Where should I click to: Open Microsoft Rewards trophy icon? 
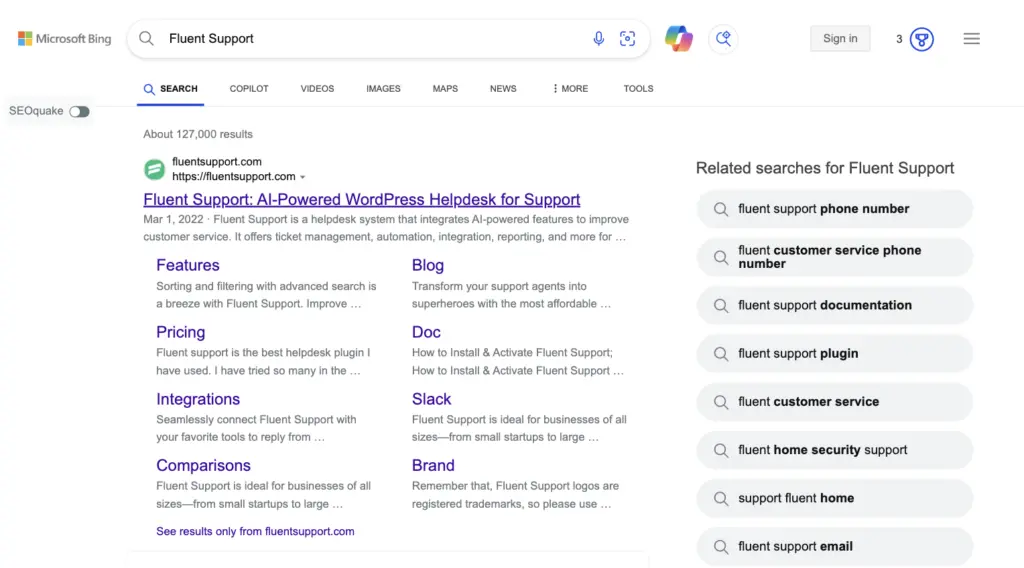(921, 39)
